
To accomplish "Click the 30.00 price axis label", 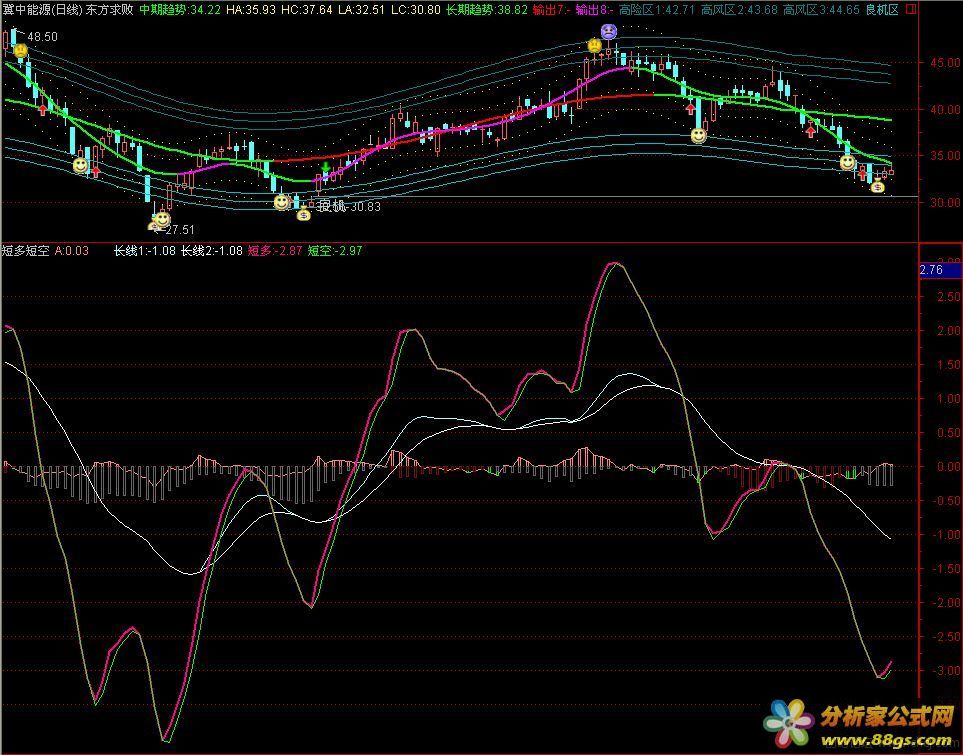I will [x=945, y=202].
